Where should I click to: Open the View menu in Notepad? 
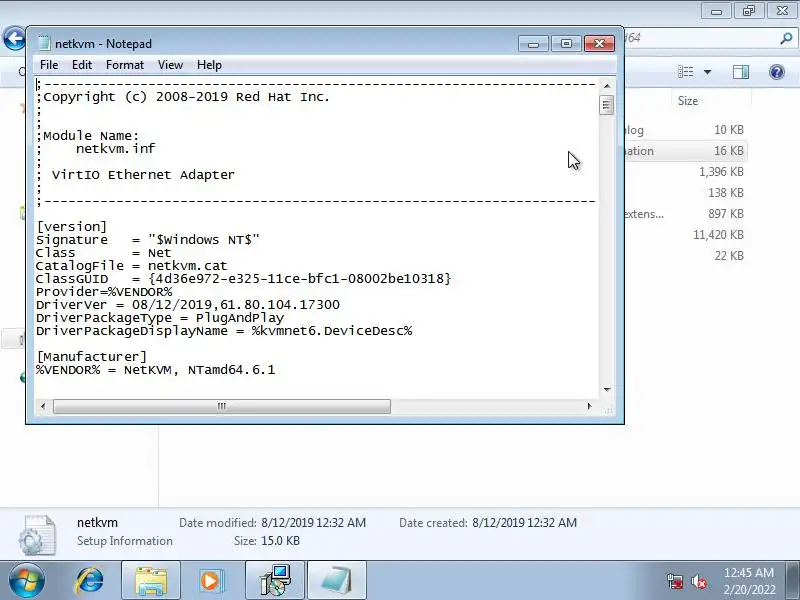click(x=170, y=65)
